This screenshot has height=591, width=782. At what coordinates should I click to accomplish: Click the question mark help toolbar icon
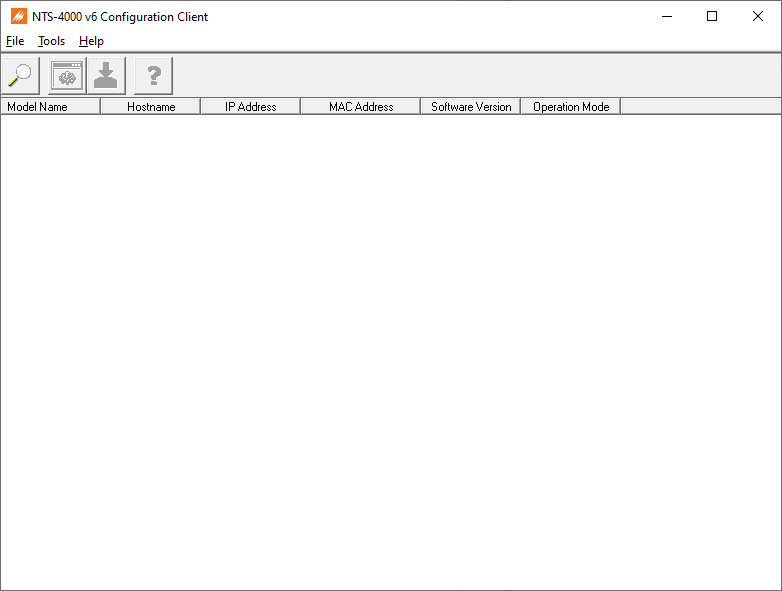154,76
